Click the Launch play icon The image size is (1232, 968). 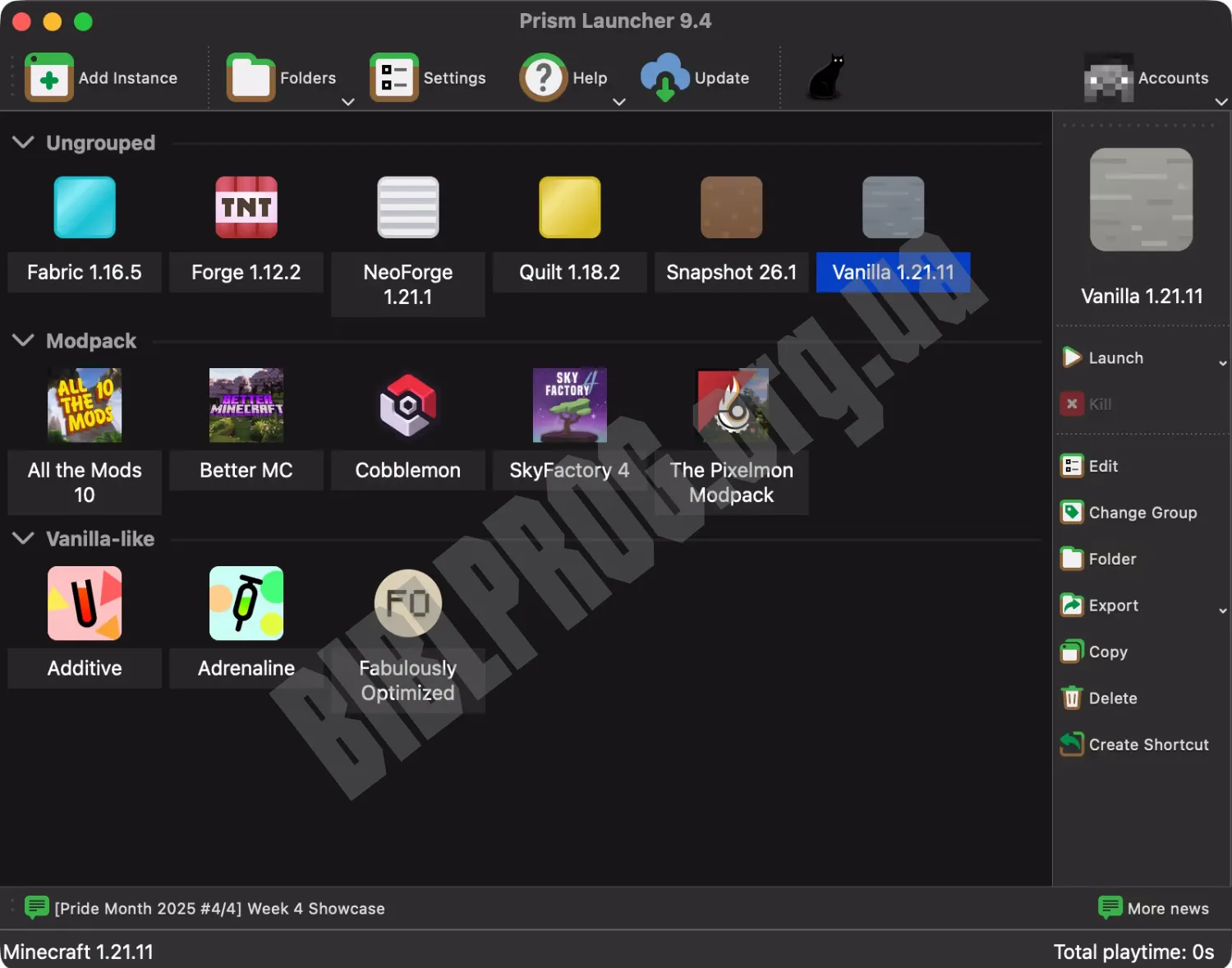pyautogui.click(x=1072, y=357)
